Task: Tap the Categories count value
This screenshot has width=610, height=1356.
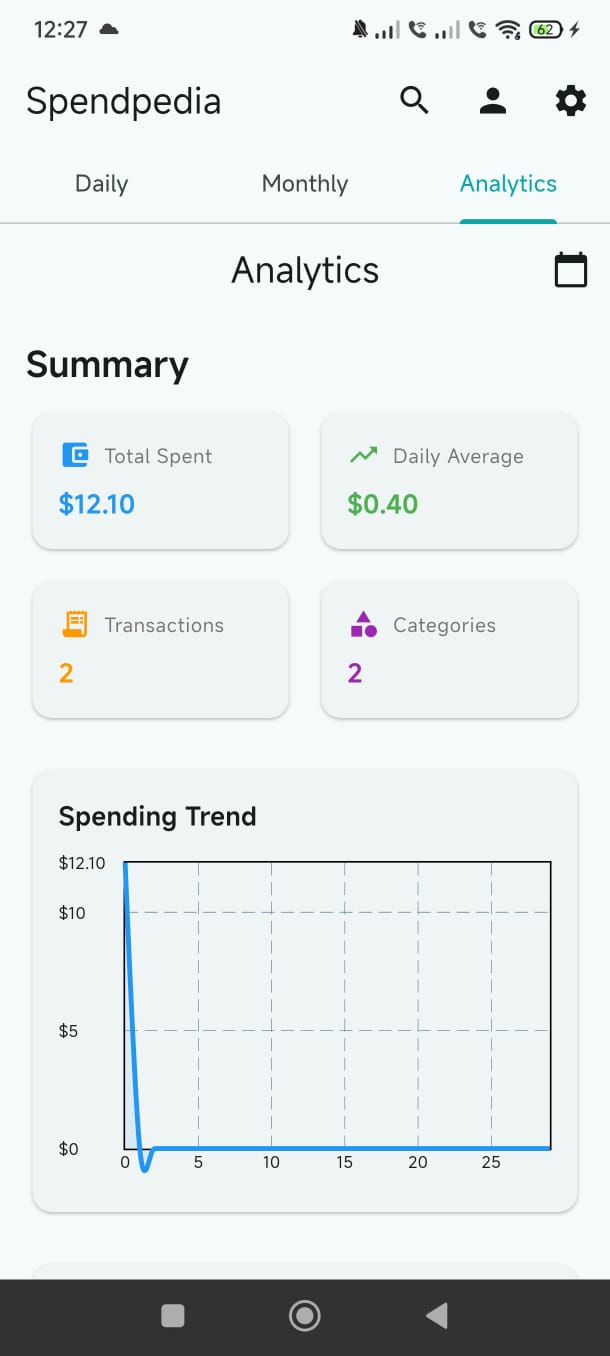Action: [x=355, y=673]
